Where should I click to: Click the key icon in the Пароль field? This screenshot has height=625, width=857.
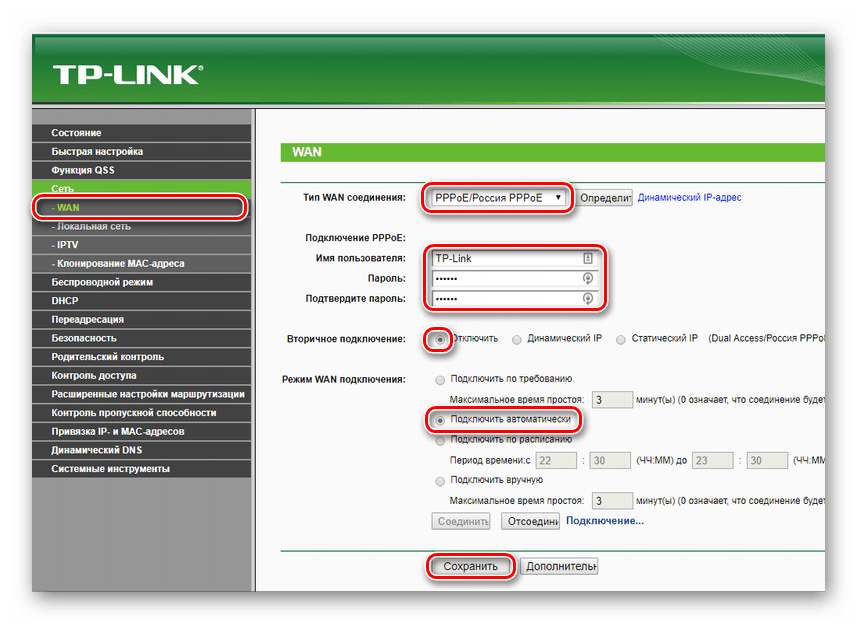(x=588, y=278)
